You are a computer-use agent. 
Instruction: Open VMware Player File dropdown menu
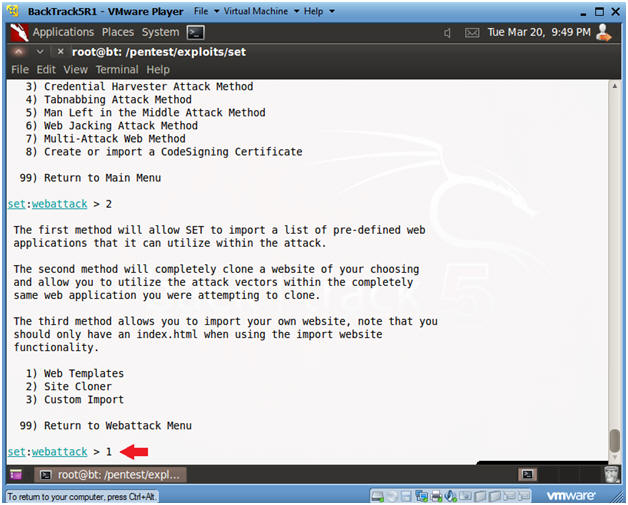(206, 11)
